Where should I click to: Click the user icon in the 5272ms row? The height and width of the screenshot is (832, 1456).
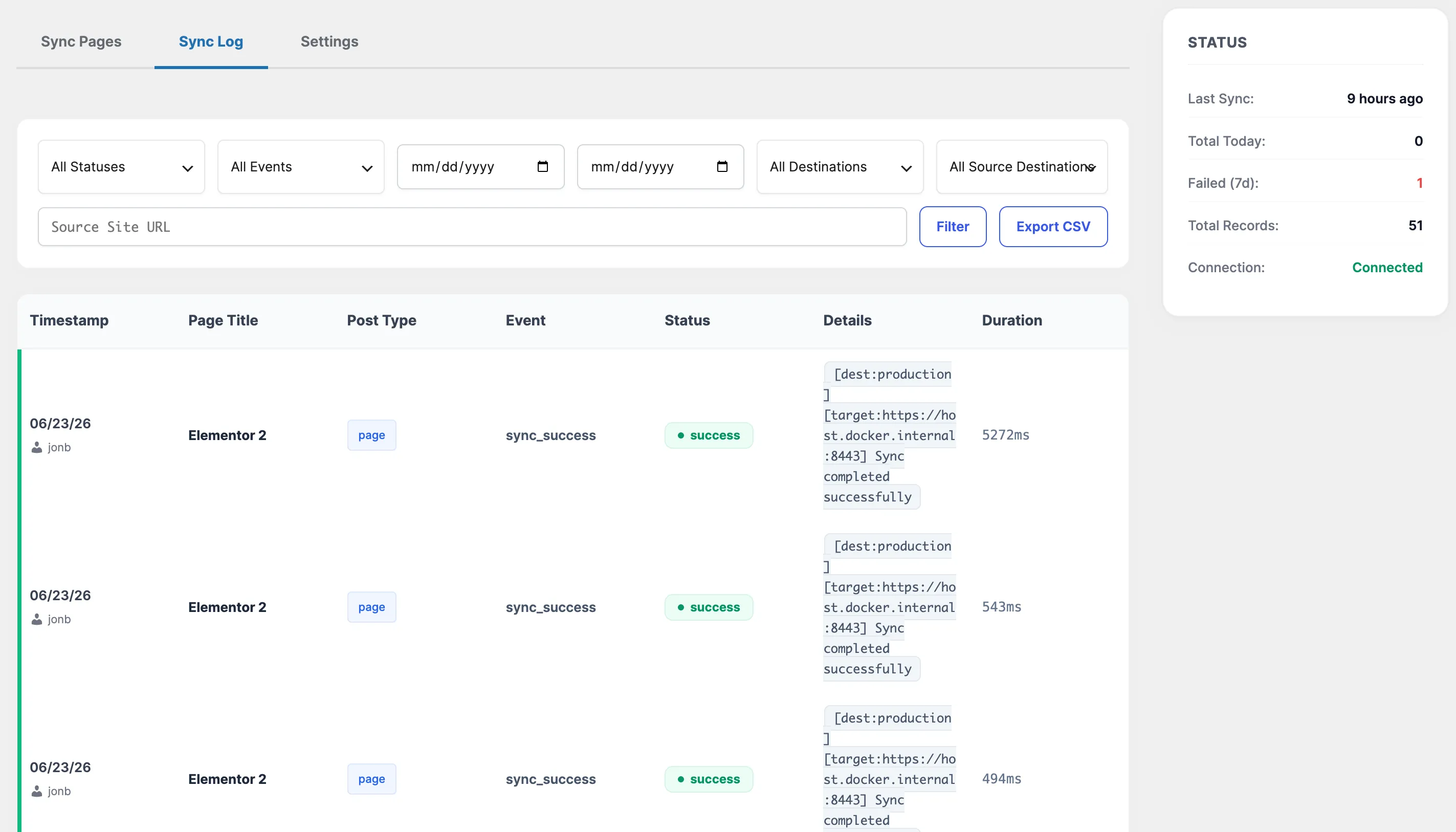click(x=36, y=447)
